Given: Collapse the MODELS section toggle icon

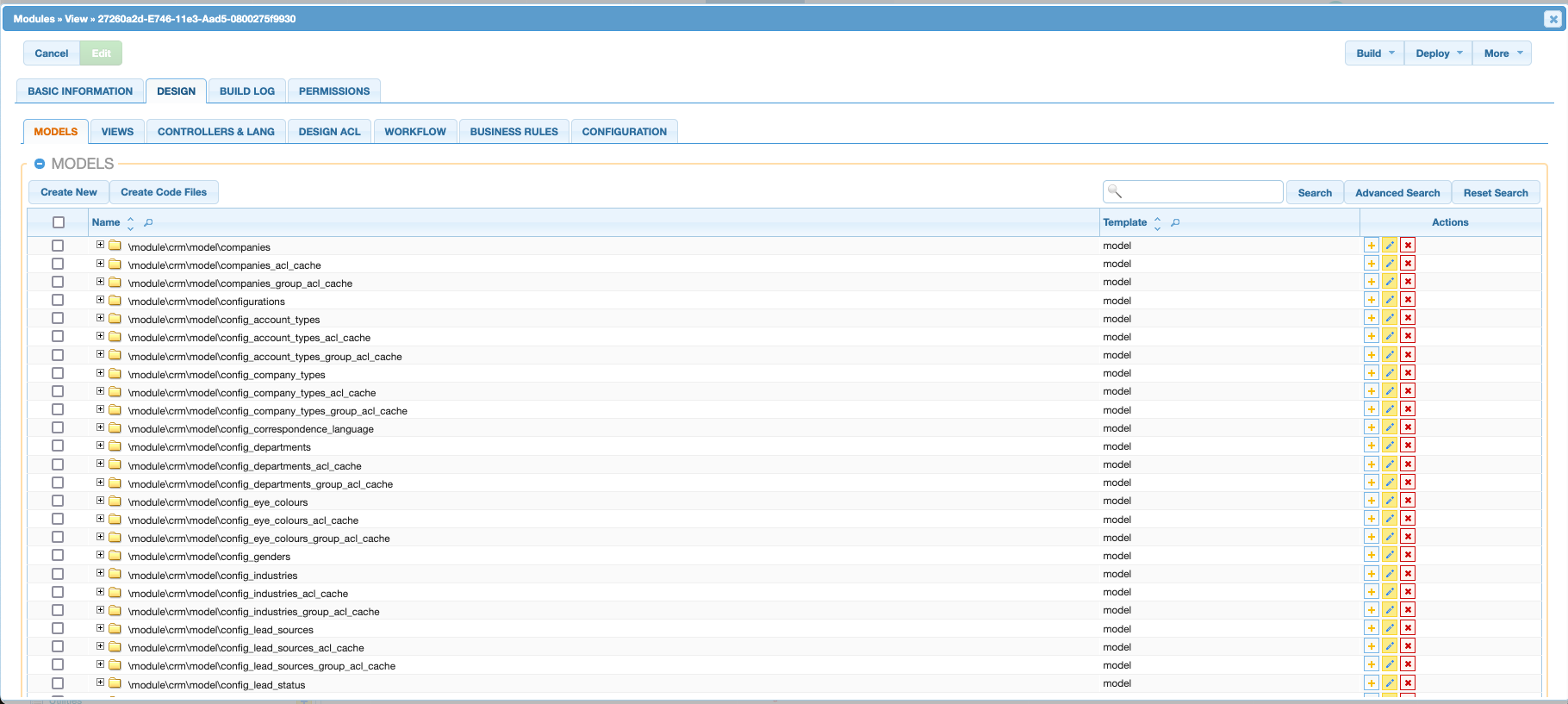Looking at the screenshot, I should (x=40, y=164).
